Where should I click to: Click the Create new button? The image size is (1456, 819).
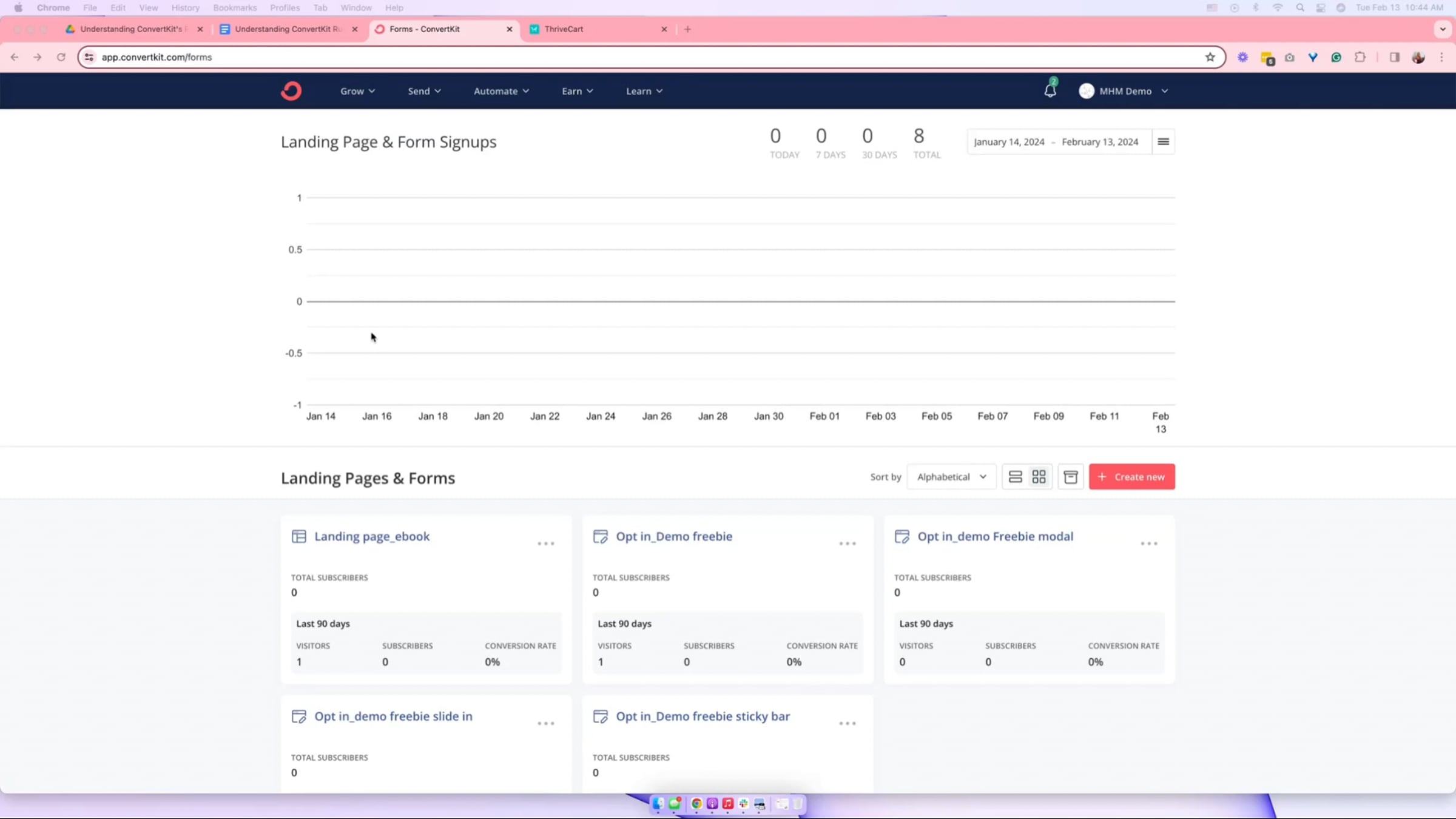(x=1131, y=477)
